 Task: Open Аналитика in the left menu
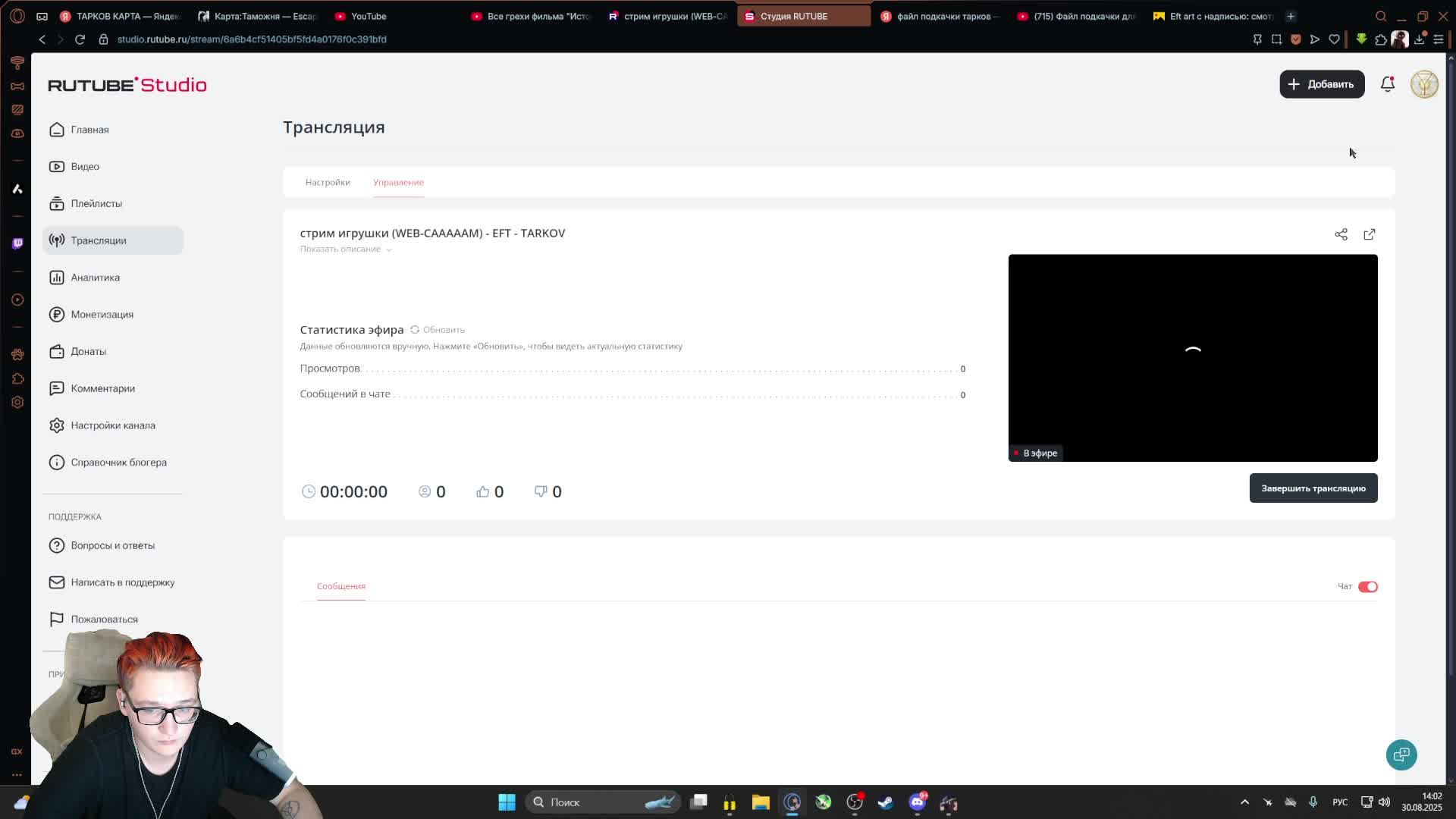click(x=95, y=278)
